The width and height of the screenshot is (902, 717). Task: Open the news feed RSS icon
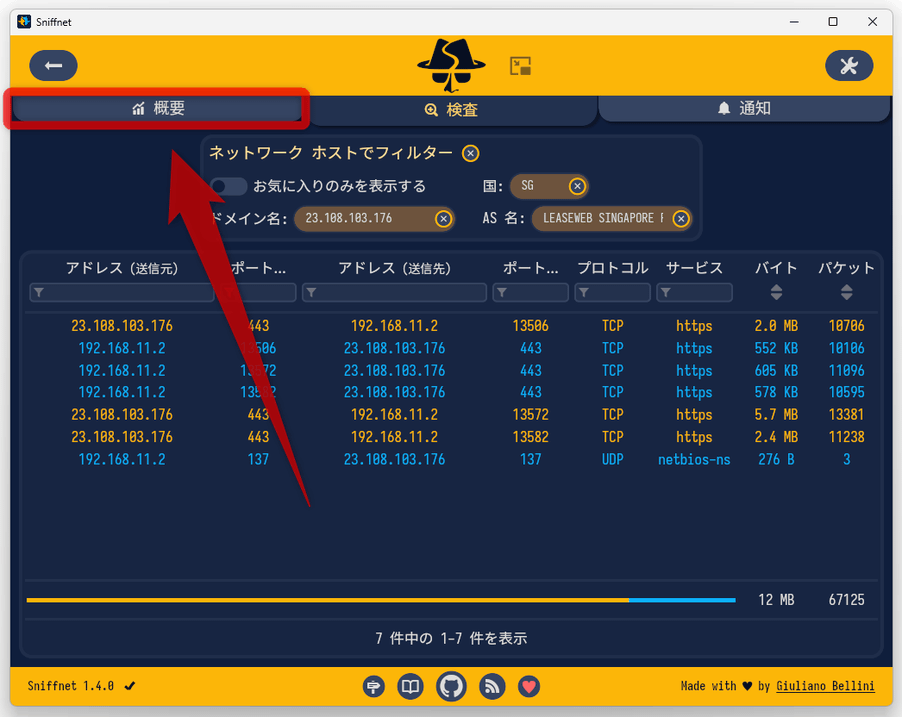tap(492, 687)
